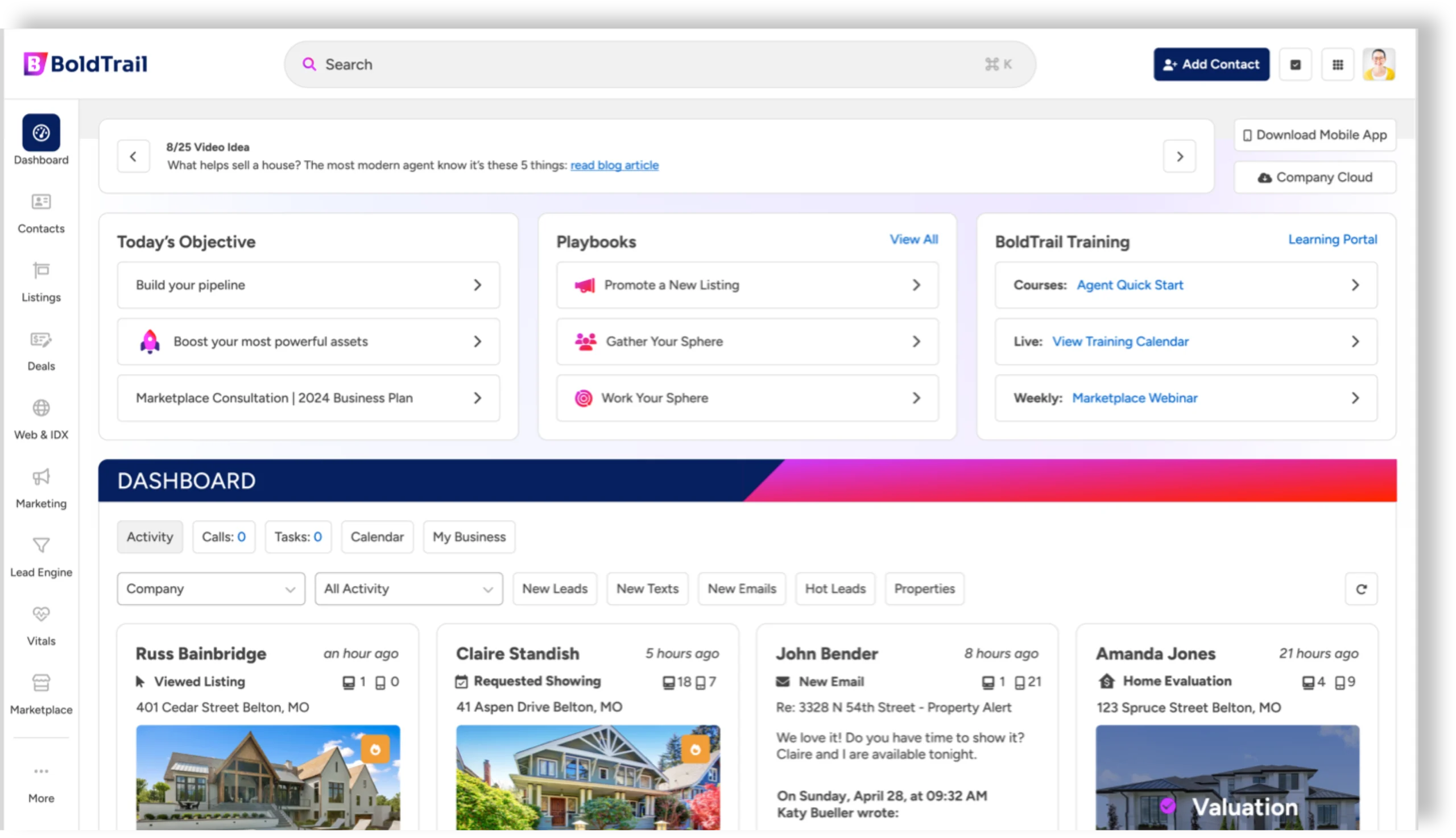Open Marketing megaphone icon
This screenshot has width=1456, height=838.
pyautogui.click(x=41, y=476)
